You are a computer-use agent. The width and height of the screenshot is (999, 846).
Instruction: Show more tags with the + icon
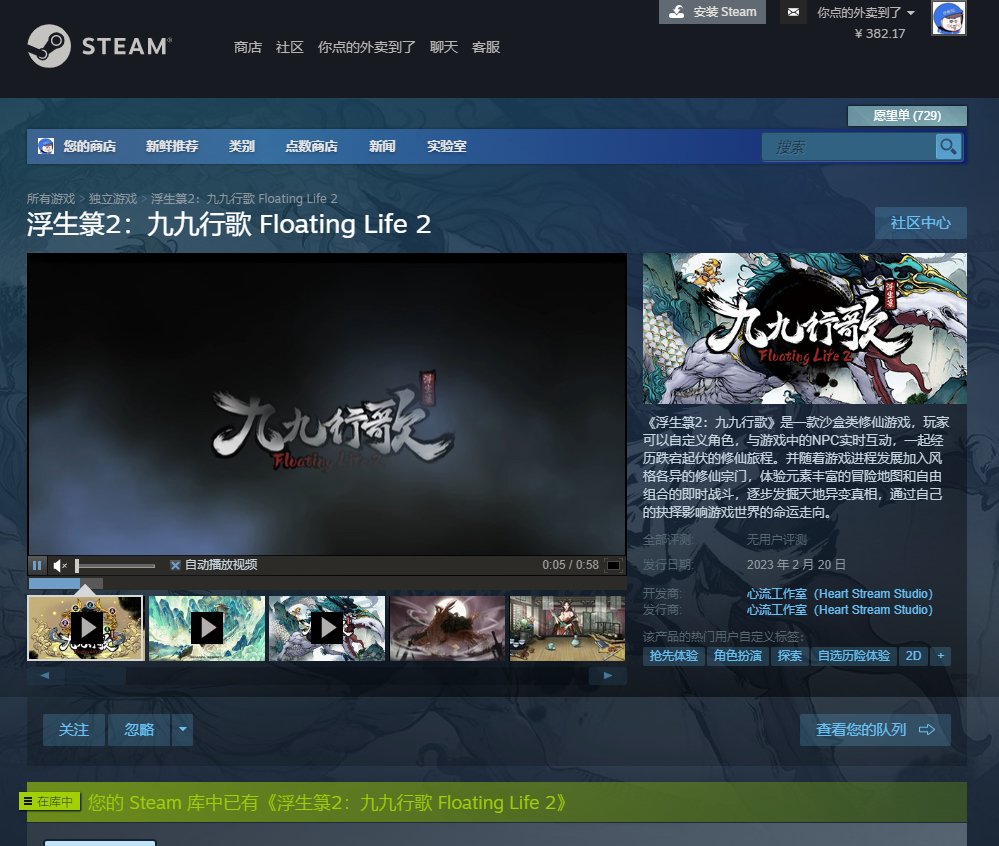tap(940, 656)
